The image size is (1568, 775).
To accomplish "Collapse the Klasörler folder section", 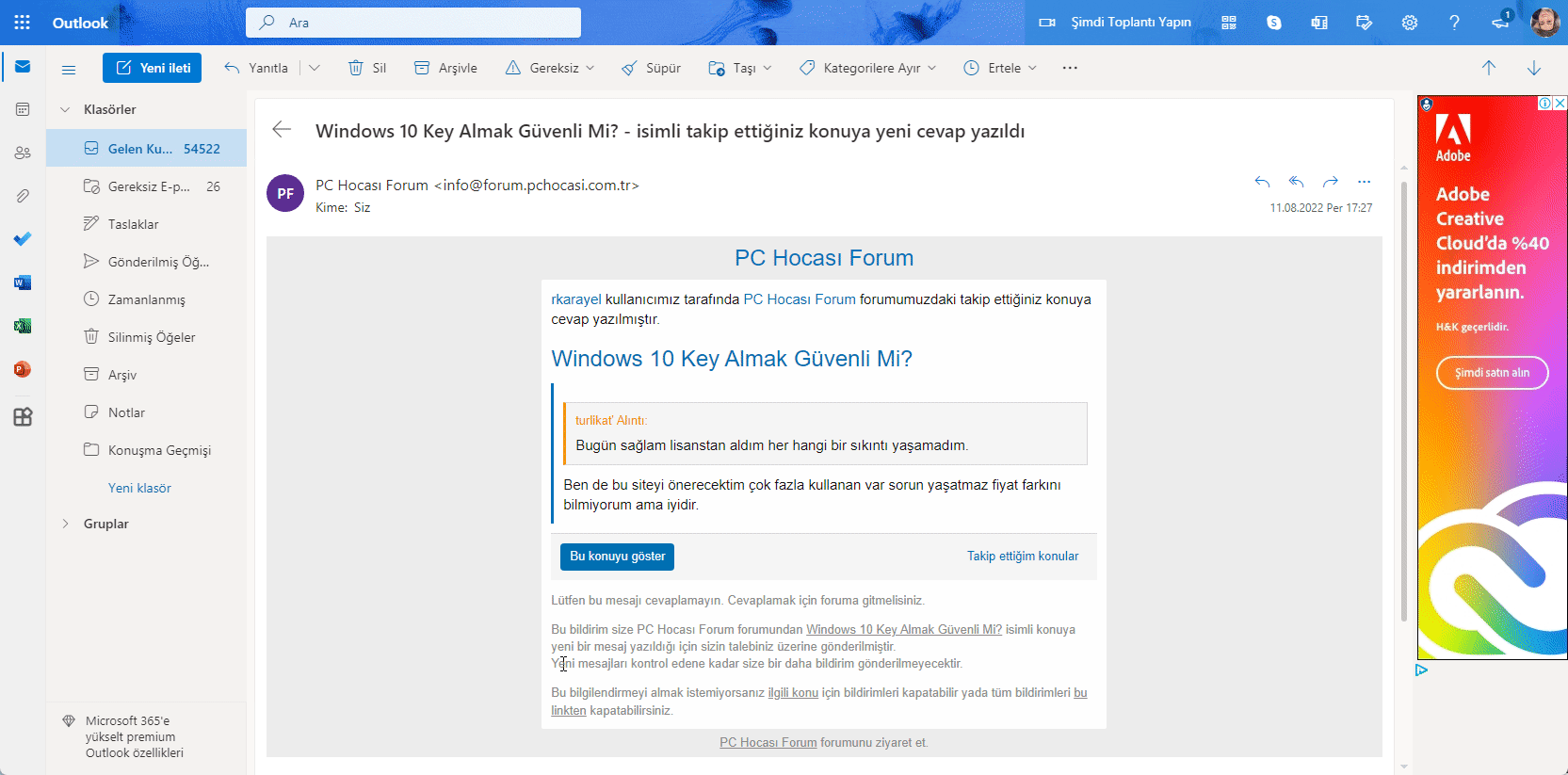I will pos(65,109).
